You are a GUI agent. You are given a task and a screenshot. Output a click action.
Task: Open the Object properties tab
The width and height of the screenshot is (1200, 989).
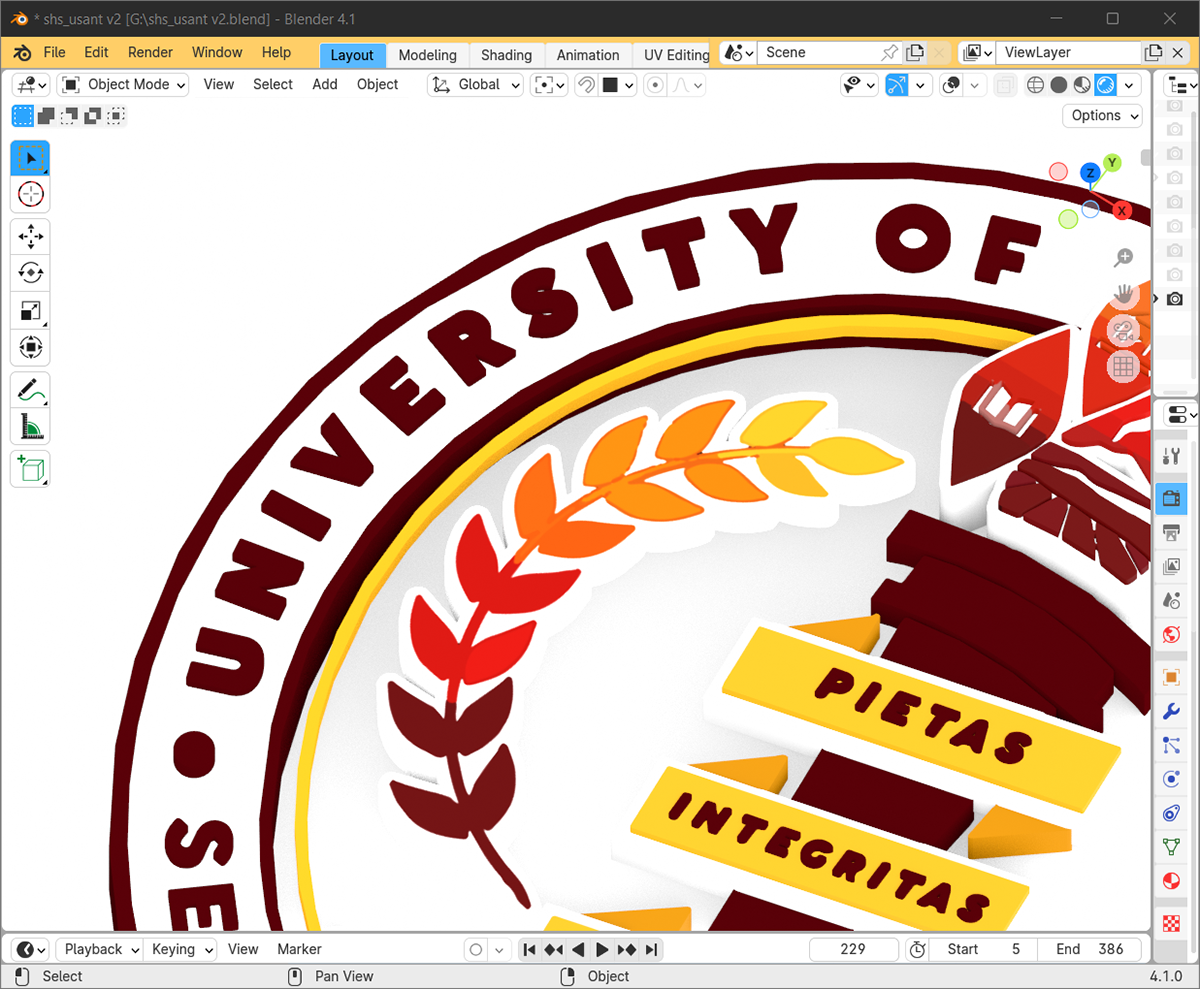tap(1171, 677)
